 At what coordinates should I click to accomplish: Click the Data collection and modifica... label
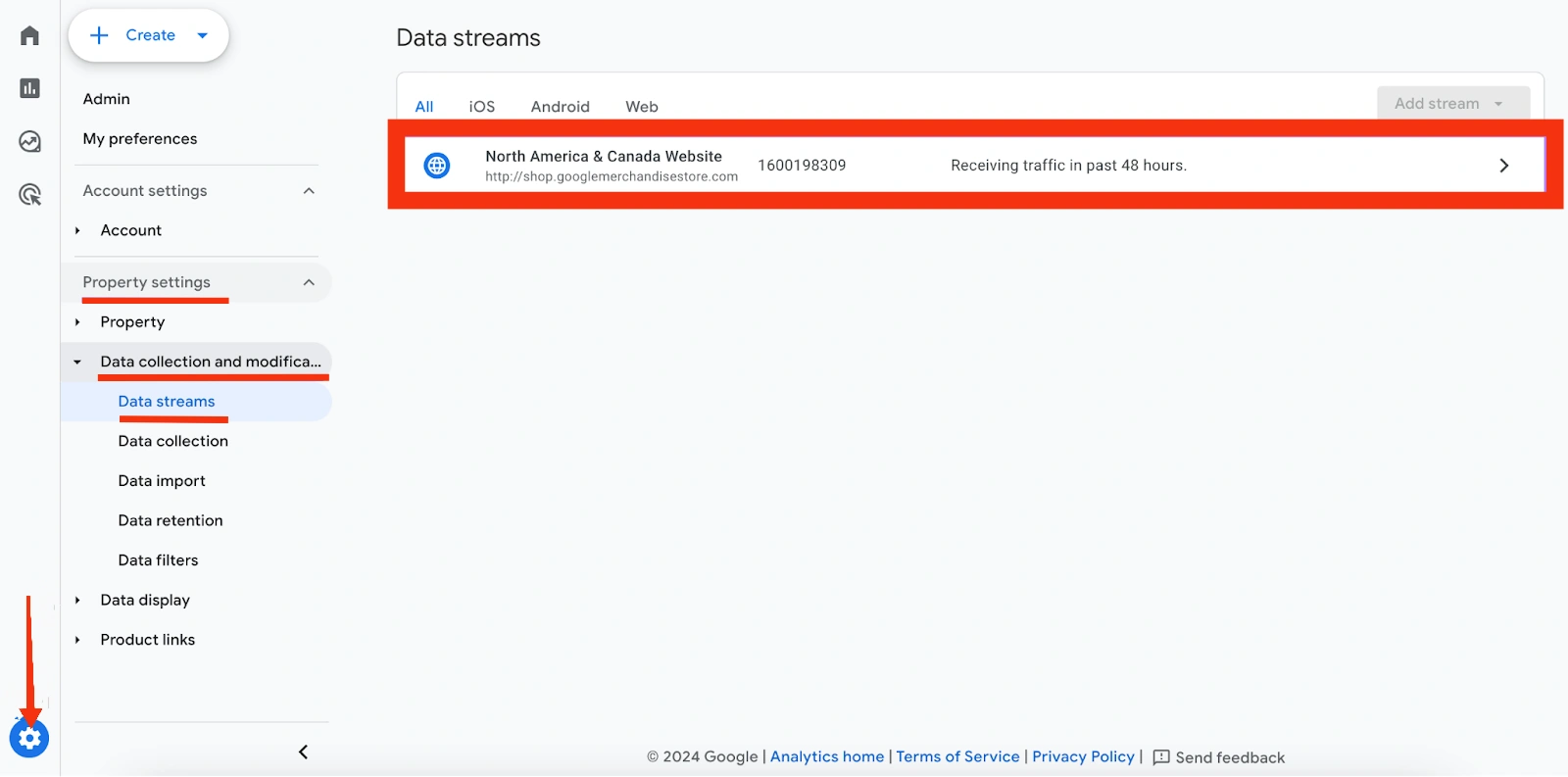click(211, 362)
